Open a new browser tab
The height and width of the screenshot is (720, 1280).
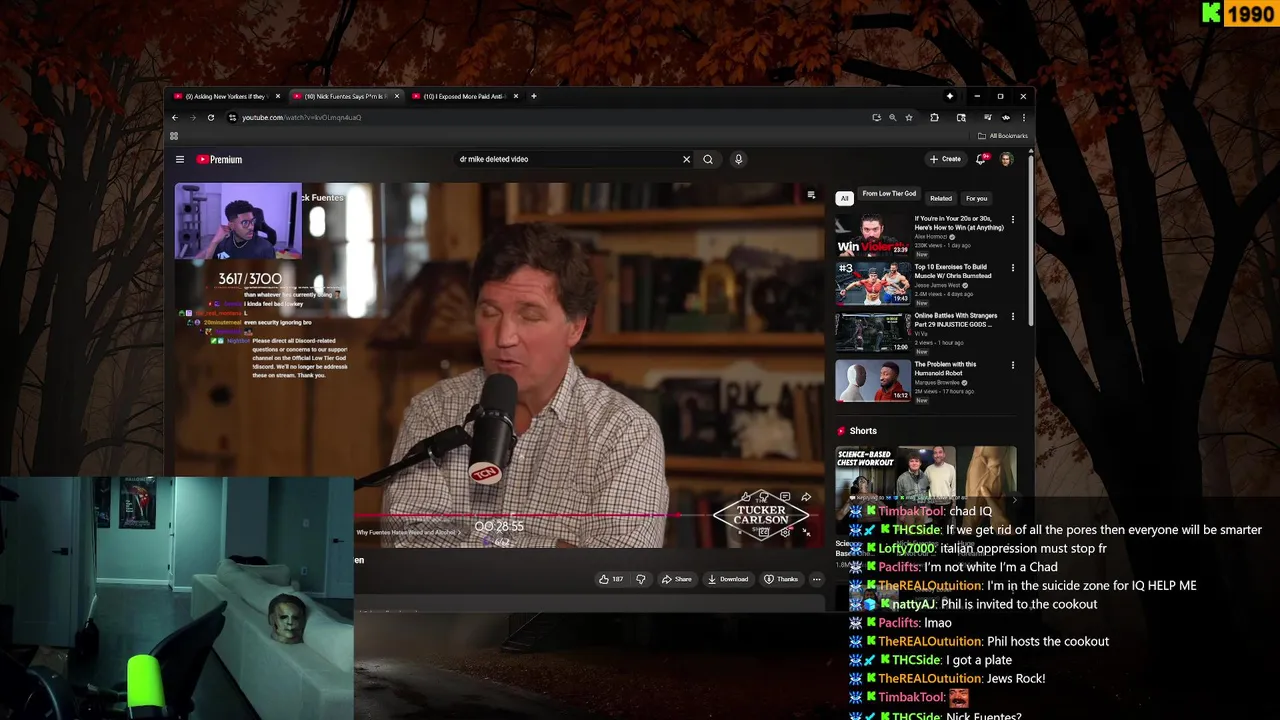[534, 96]
